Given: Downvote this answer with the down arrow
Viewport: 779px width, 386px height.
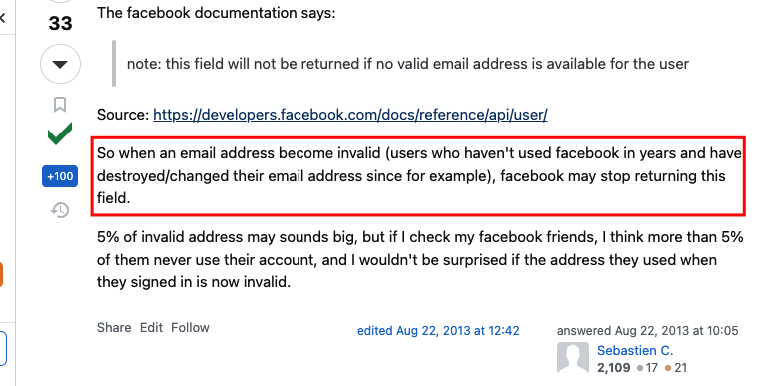Looking at the screenshot, I should click(x=60, y=64).
